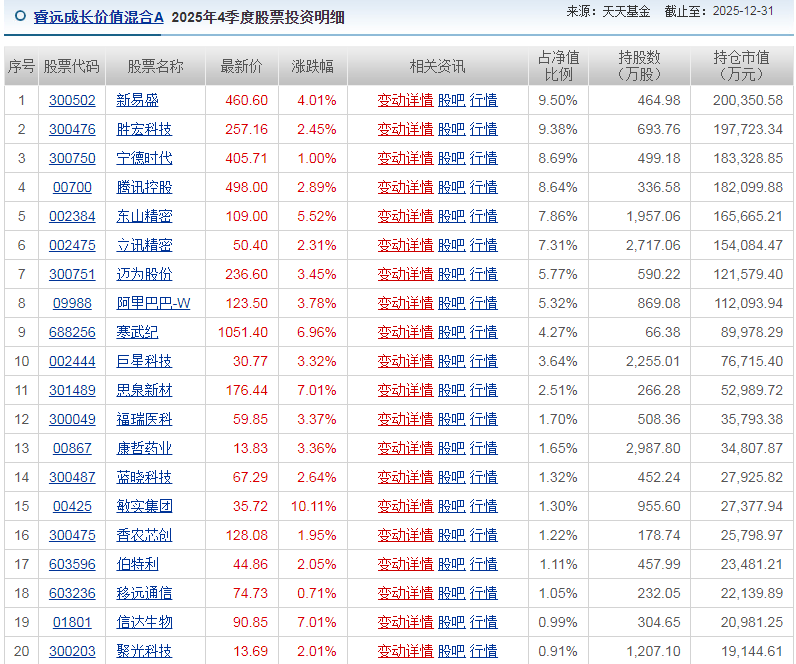796x664 pixels.
Task: Open 行情 for 聚光科技
Action: pyautogui.click(x=483, y=651)
